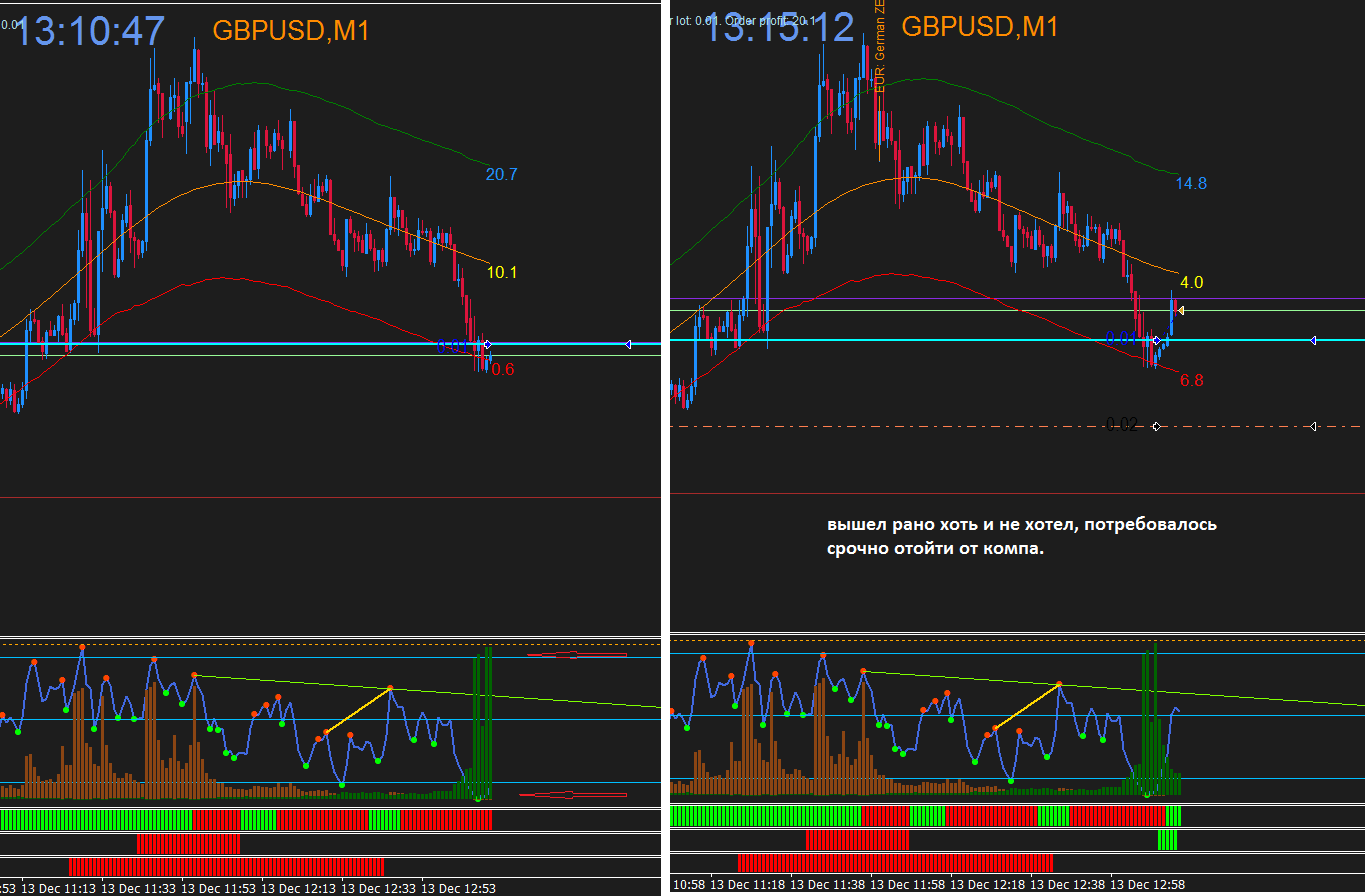Image resolution: width=1367 pixels, height=896 pixels.
Task: Select the purple horizontal line on right chart
Action: coord(1017,298)
